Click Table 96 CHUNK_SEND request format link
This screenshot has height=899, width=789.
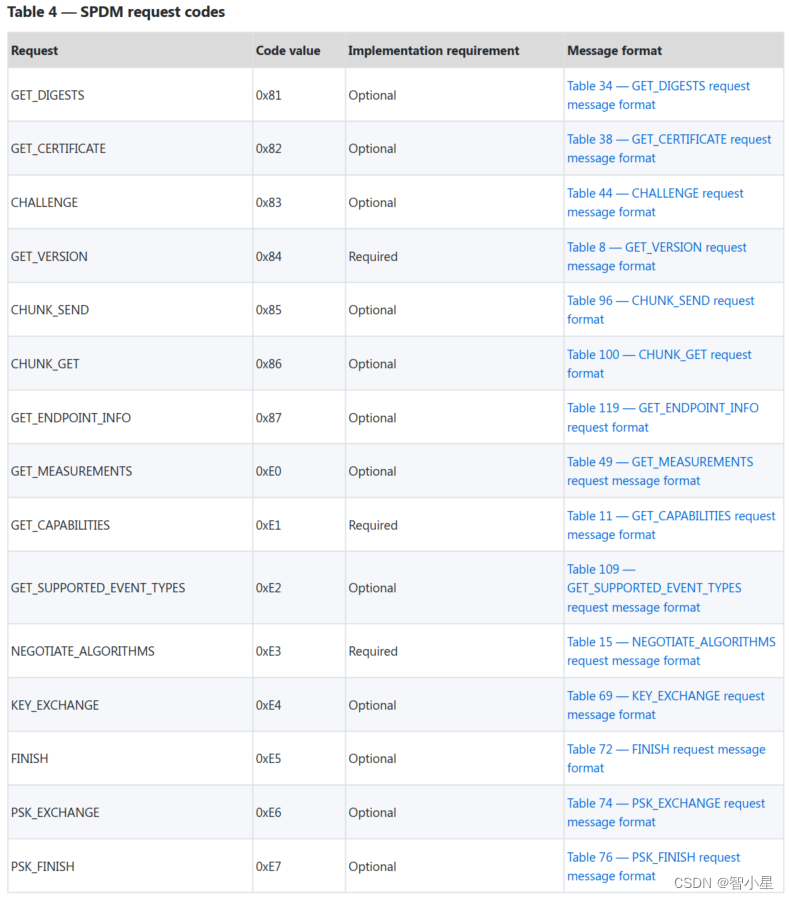(661, 310)
